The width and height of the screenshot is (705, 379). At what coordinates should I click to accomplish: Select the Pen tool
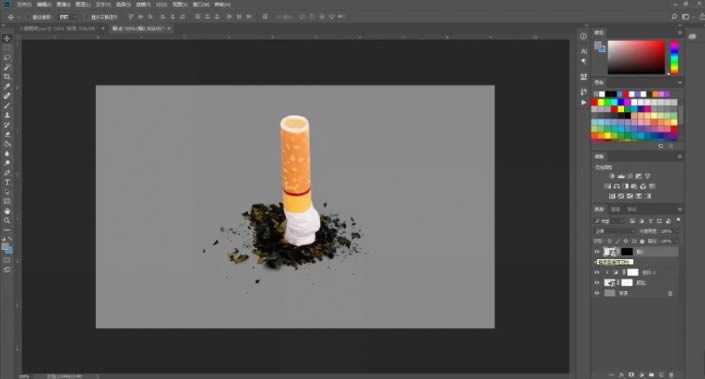7,173
